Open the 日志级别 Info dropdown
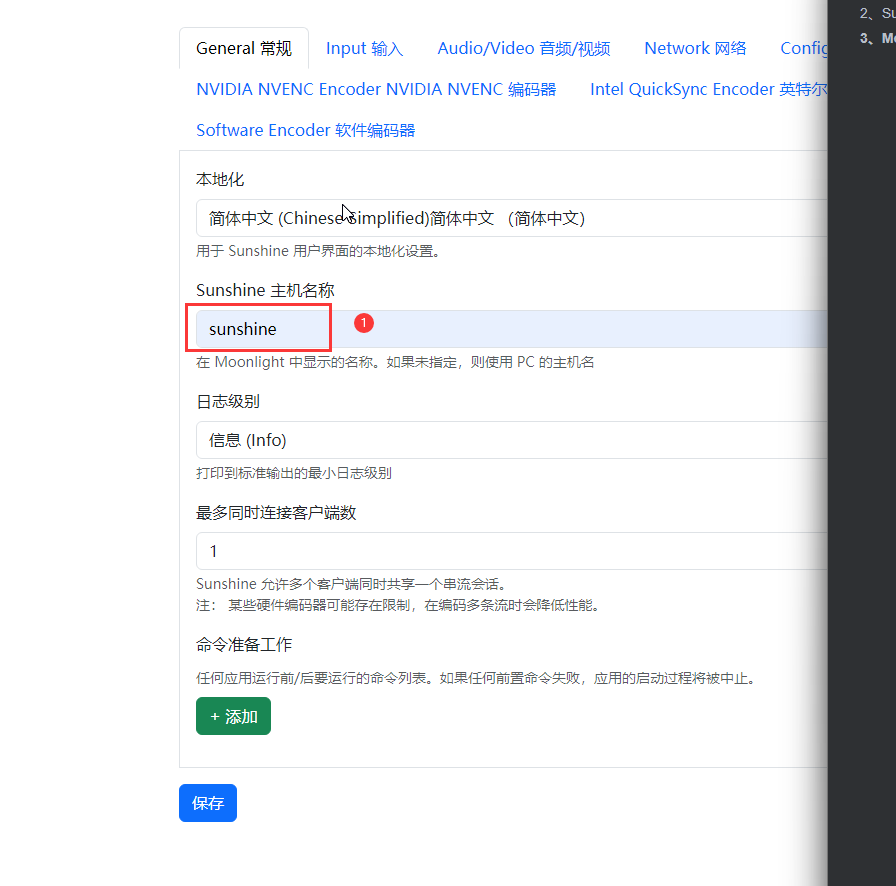 [x=511, y=440]
